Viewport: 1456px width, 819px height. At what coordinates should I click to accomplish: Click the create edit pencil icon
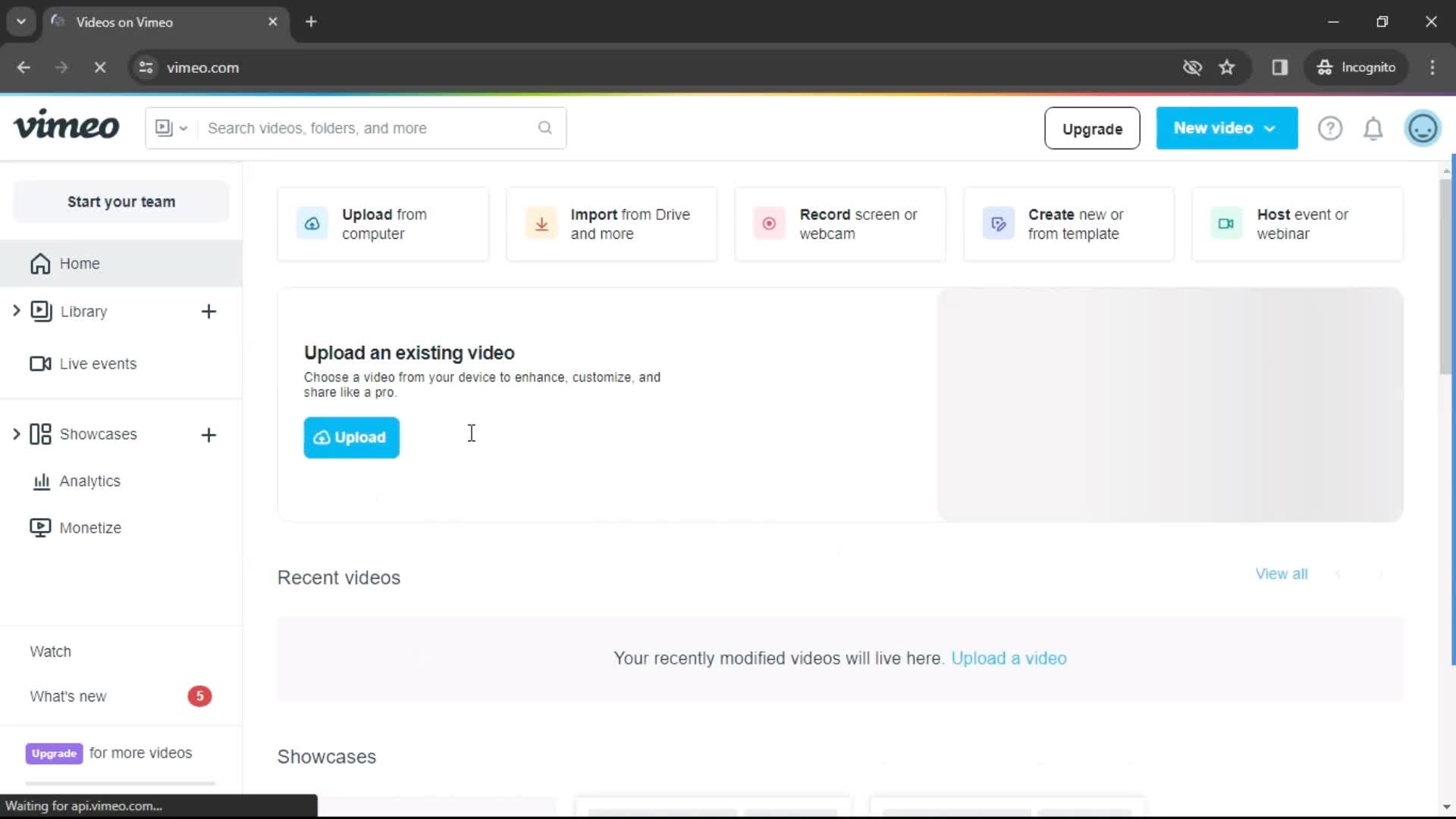[x=999, y=224]
